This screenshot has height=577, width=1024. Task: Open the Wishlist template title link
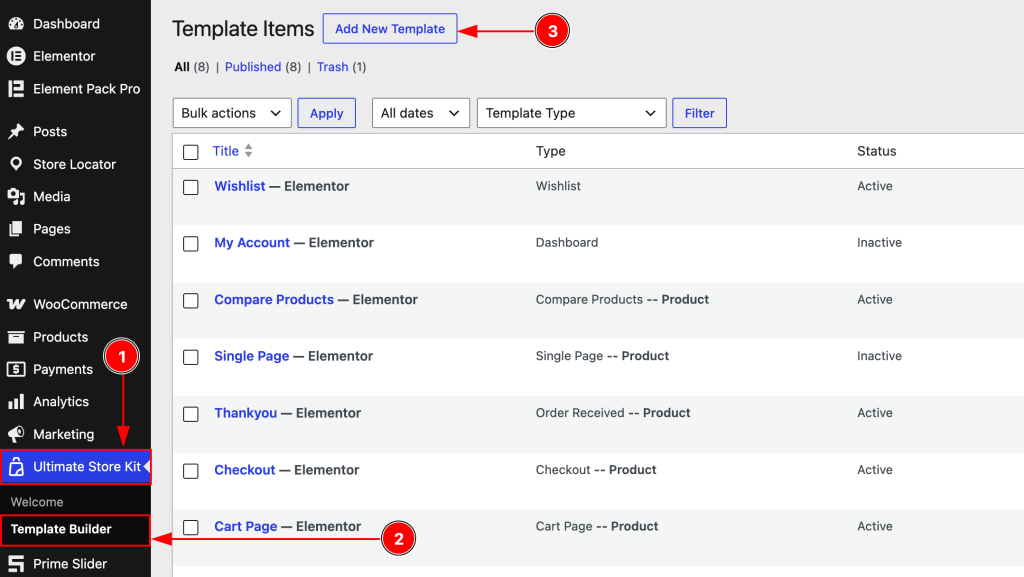point(240,186)
